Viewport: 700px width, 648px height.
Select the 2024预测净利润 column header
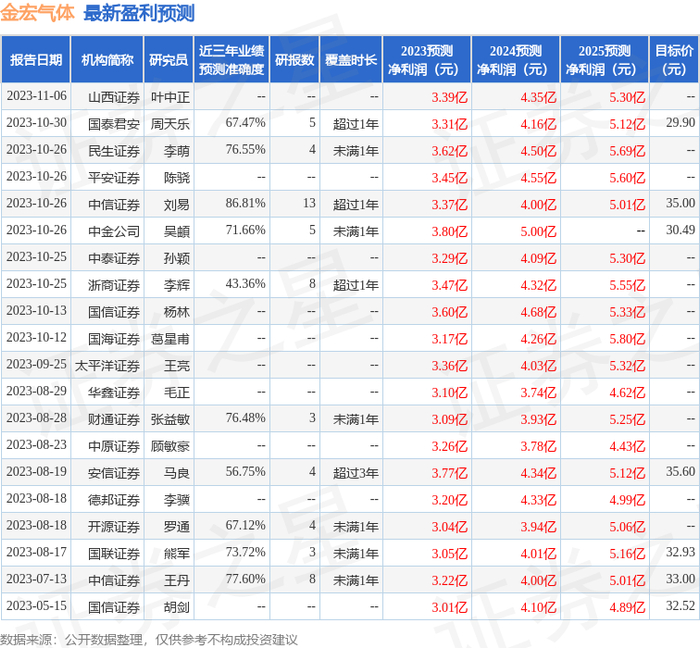(x=515, y=60)
